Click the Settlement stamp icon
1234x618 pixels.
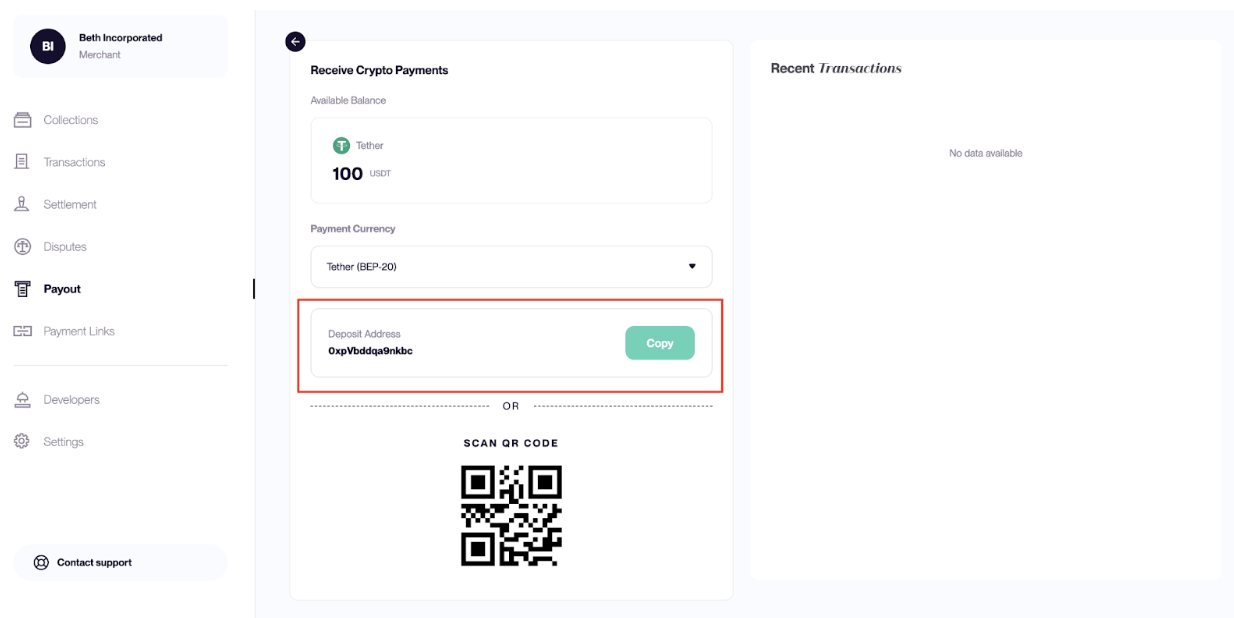(x=22, y=204)
